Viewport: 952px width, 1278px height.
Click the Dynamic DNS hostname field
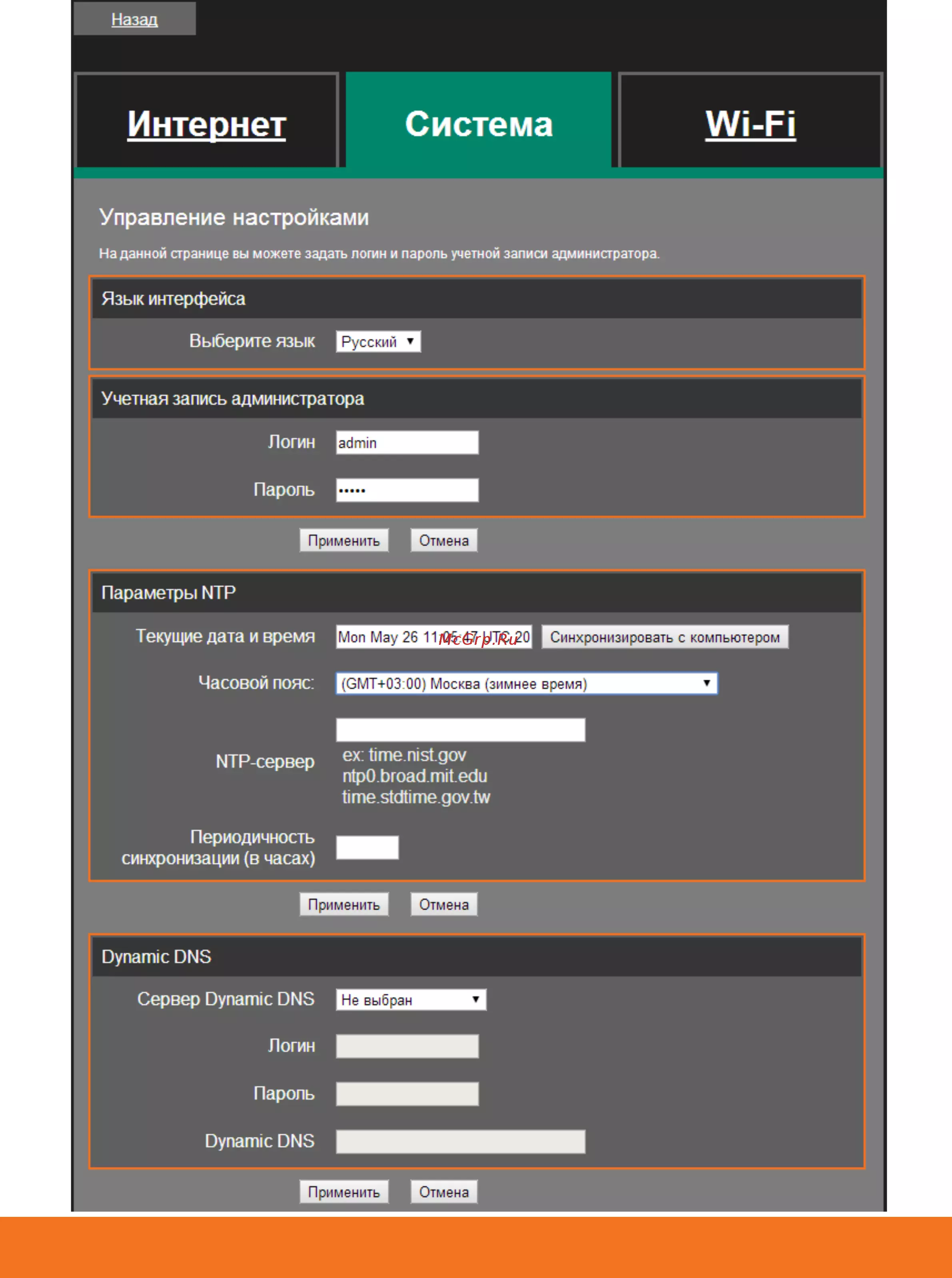(461, 1141)
